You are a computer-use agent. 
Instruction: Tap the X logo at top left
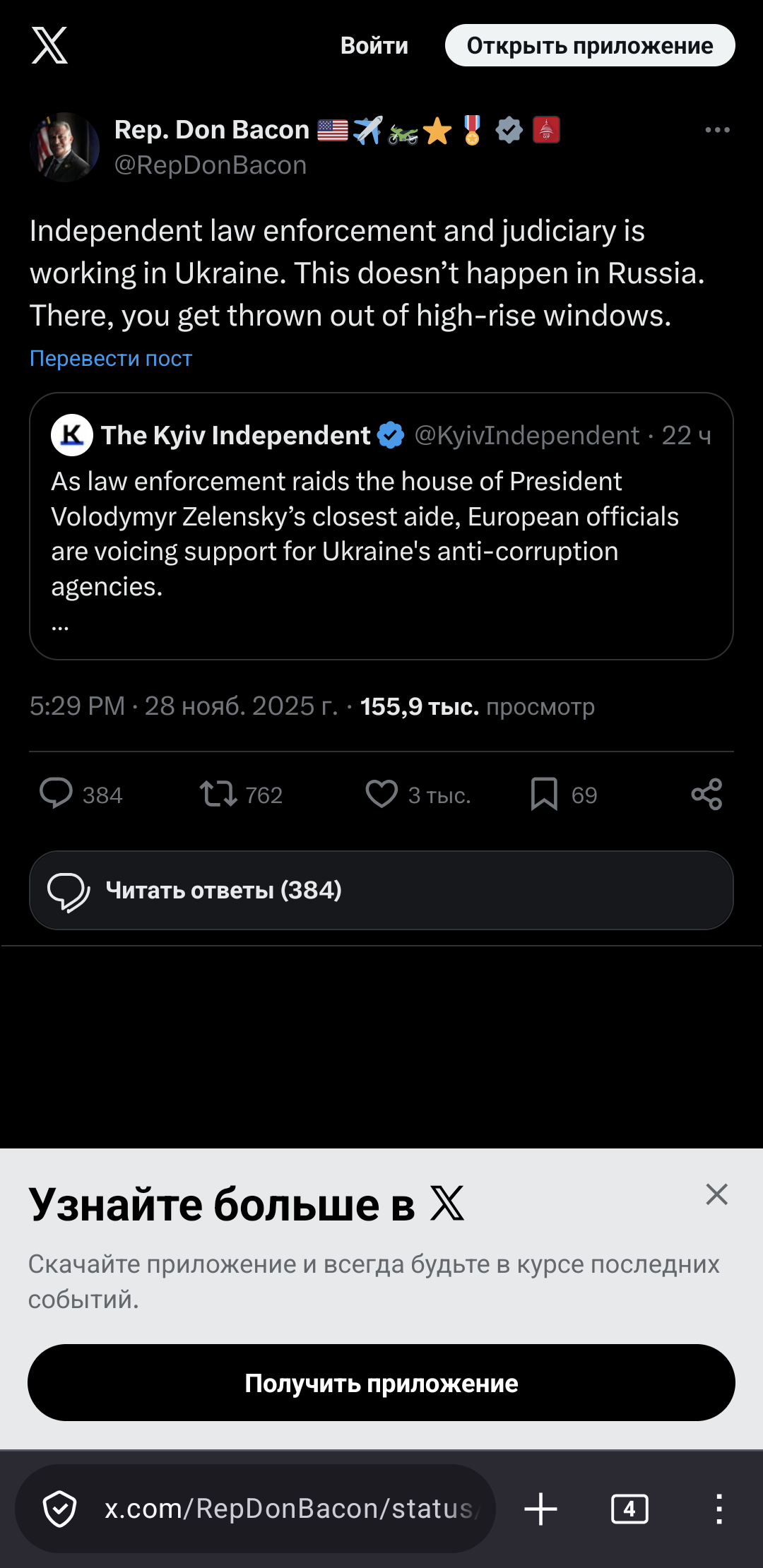tap(49, 45)
